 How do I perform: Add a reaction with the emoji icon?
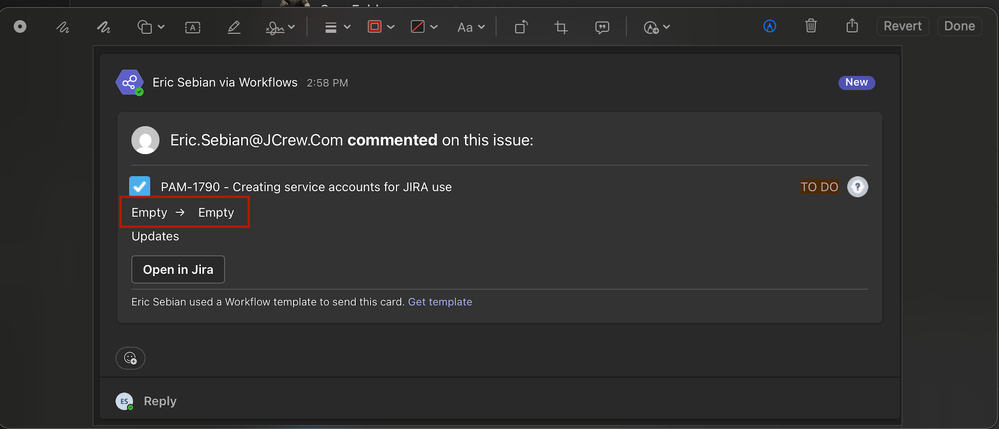[130, 358]
